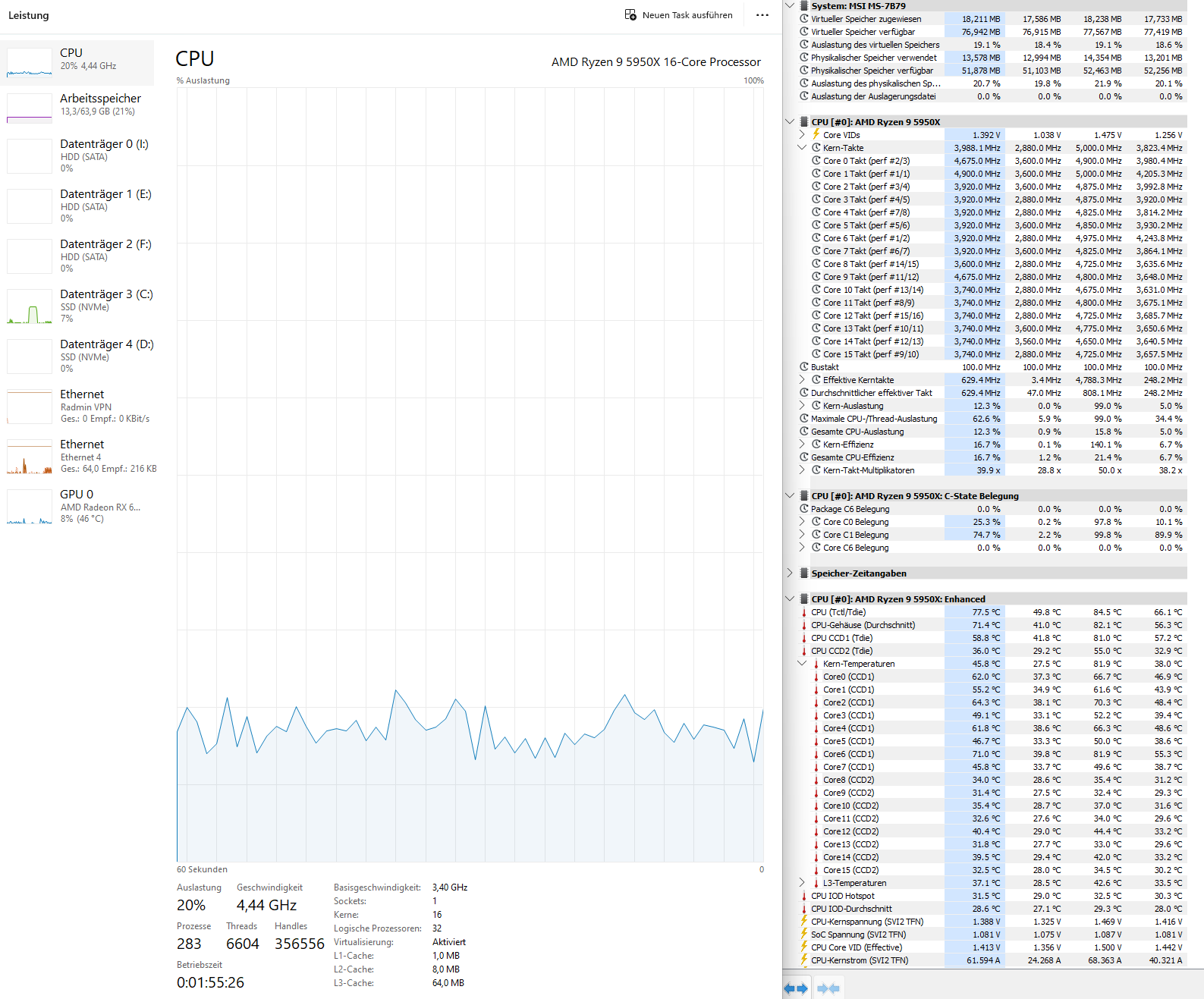Select Datenträger 1 (E:) entry
Image resolution: width=1204 pixels, height=999 pixels.
[x=77, y=206]
